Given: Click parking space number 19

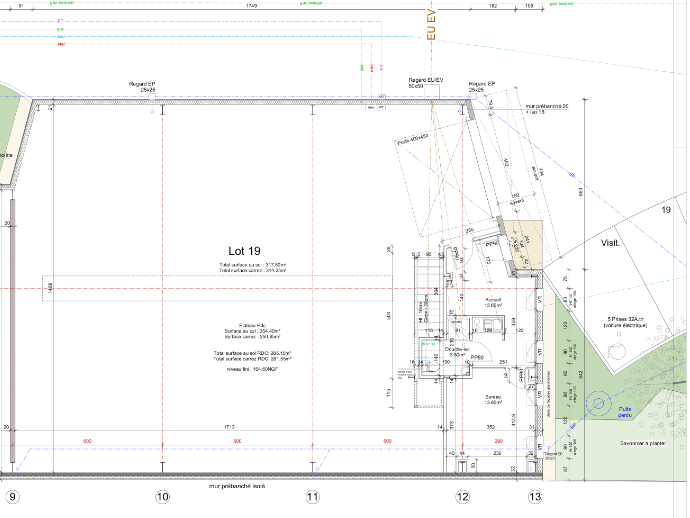Looking at the screenshot, I should point(666,210).
